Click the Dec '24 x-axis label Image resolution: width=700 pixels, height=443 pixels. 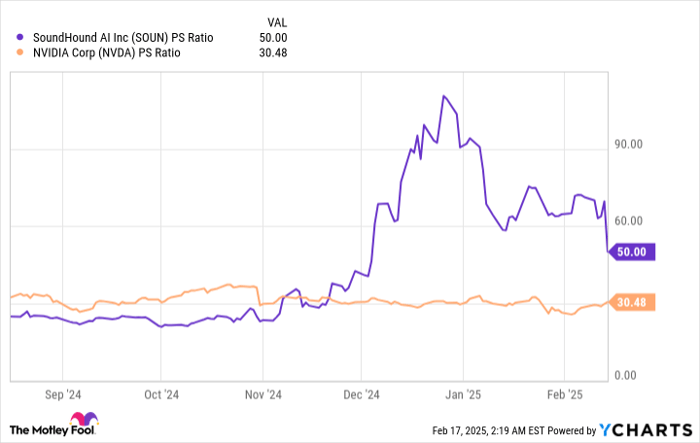click(361, 395)
